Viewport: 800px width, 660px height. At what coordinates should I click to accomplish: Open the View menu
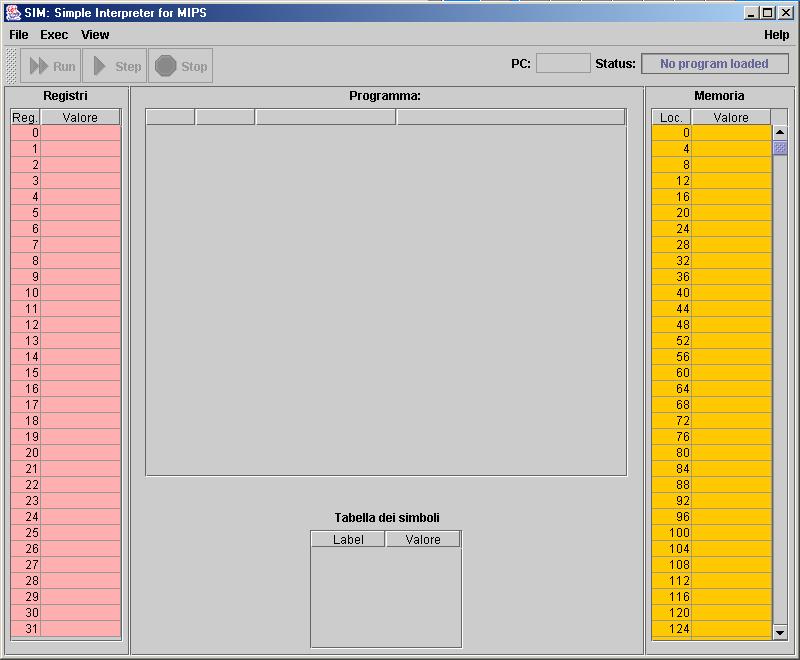click(x=95, y=35)
